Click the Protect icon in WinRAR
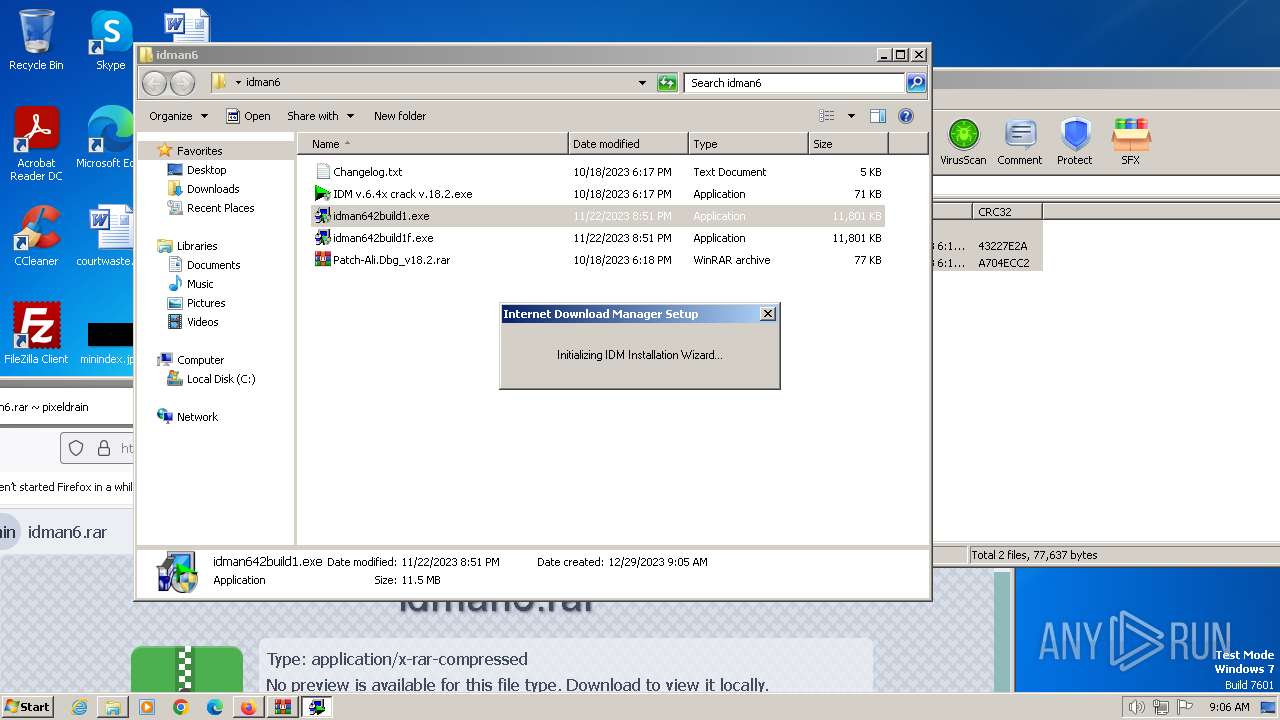The image size is (1280, 720). [x=1075, y=141]
